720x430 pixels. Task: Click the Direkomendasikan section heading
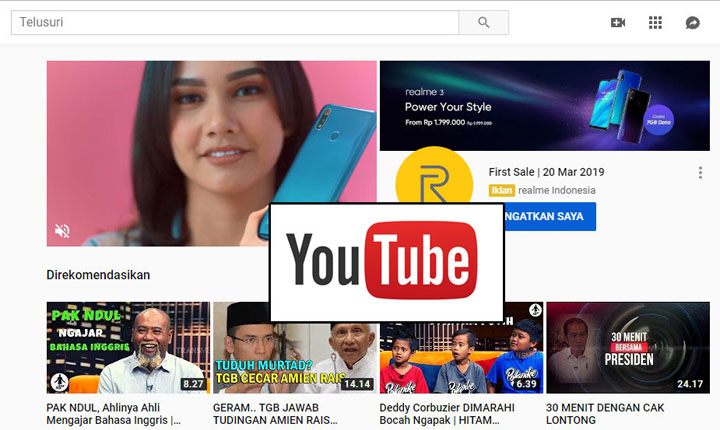98,275
